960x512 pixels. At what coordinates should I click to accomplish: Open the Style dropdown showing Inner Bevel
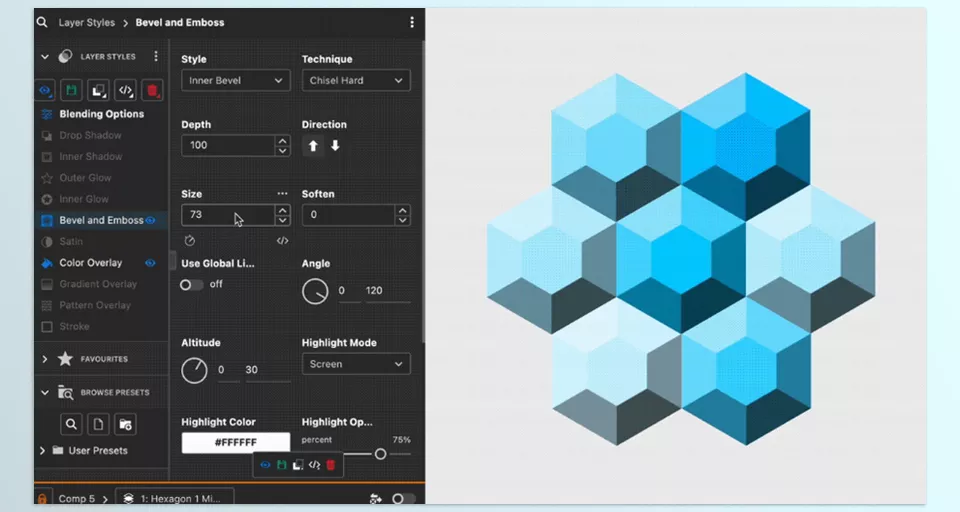[x=235, y=80]
